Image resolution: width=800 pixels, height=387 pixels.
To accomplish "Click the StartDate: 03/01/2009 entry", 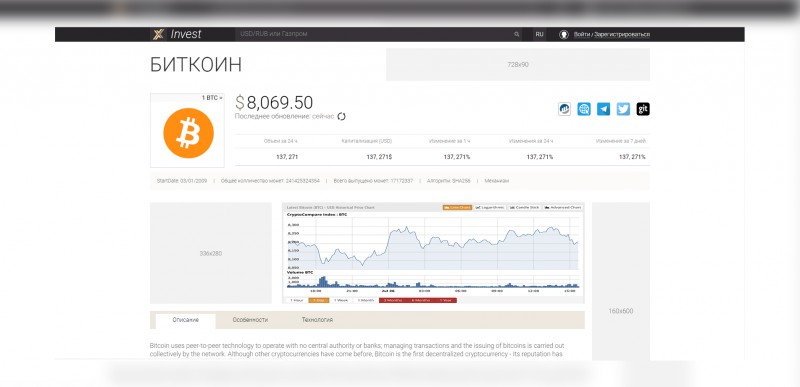I will (x=182, y=181).
